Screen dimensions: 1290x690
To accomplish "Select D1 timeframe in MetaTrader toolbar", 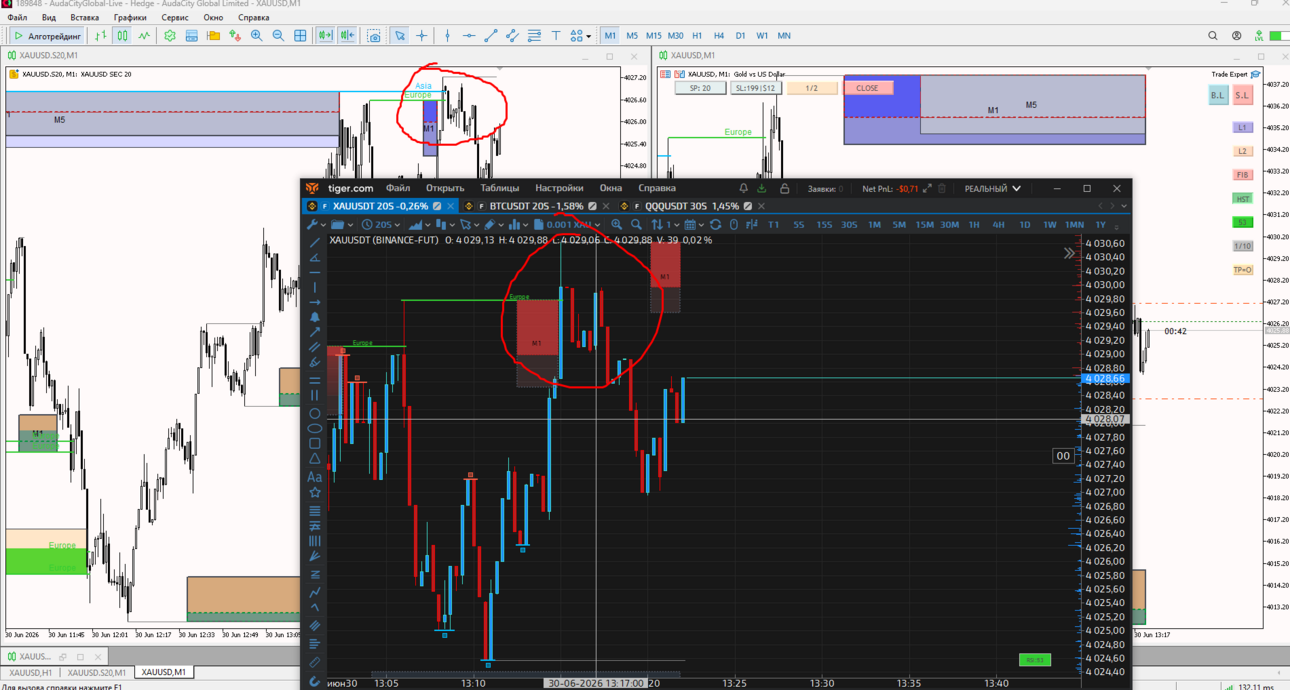I will [x=740, y=36].
